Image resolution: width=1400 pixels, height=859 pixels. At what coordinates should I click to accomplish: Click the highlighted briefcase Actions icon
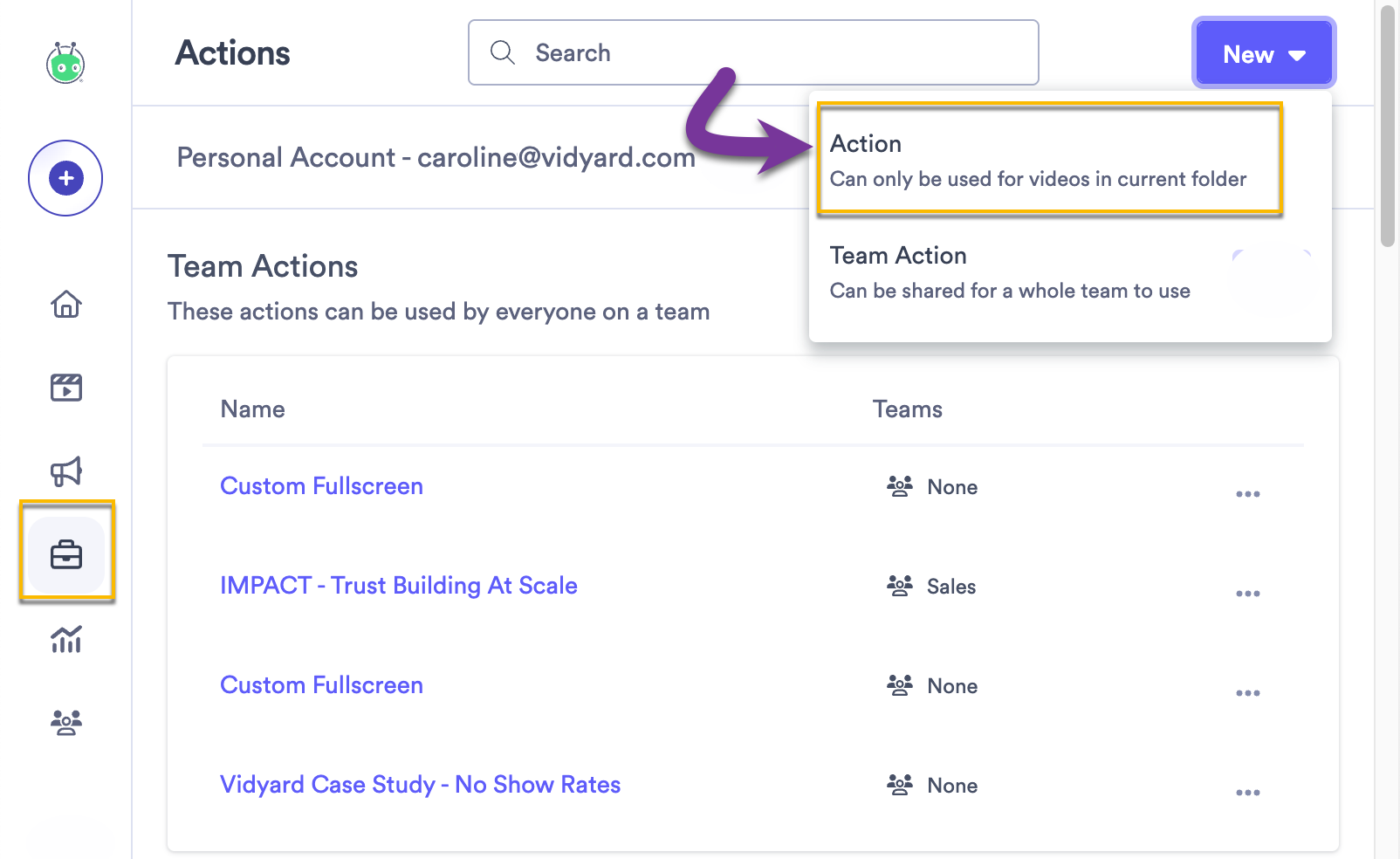click(x=65, y=553)
